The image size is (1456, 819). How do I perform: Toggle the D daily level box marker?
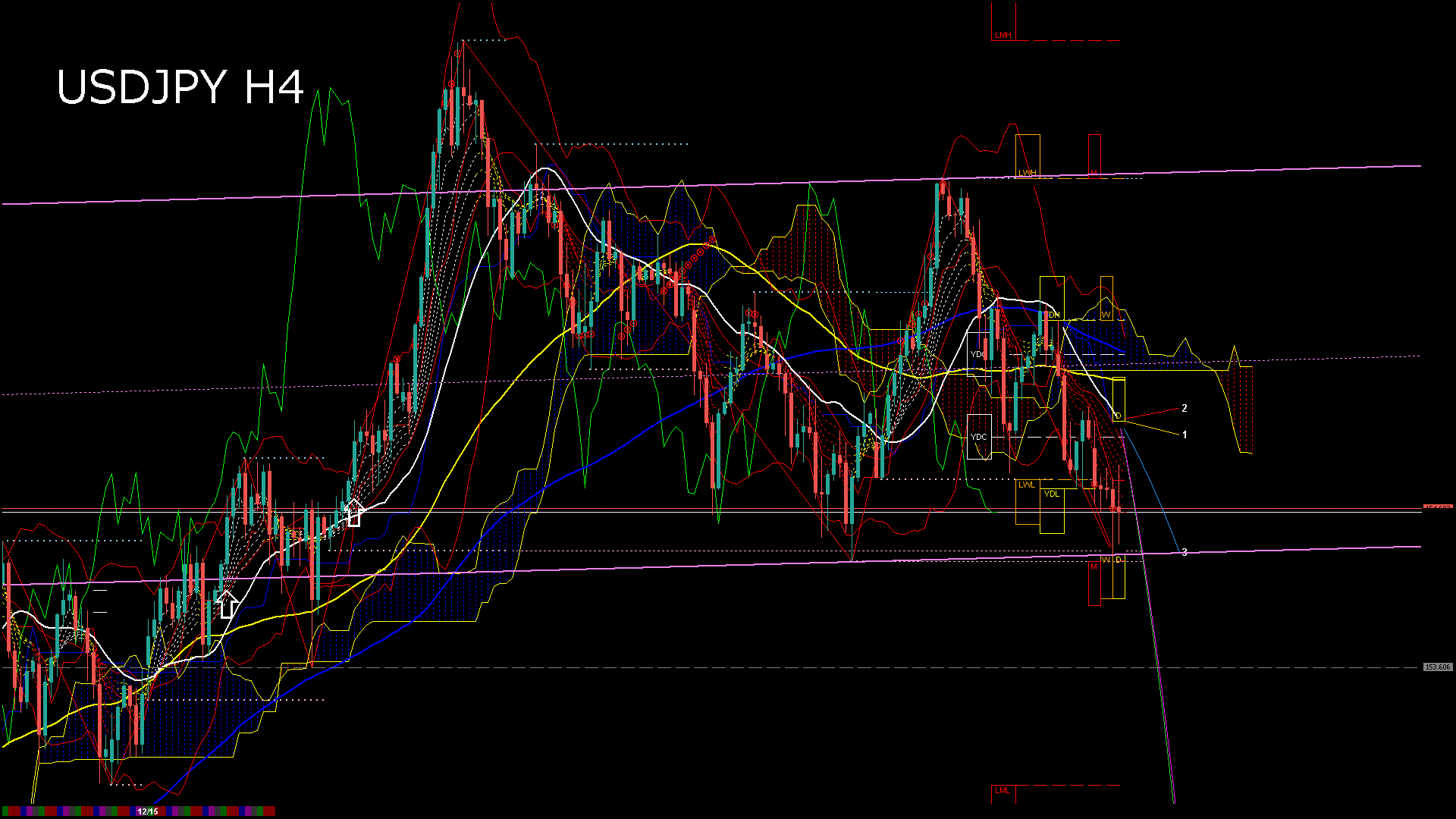coord(1118,416)
